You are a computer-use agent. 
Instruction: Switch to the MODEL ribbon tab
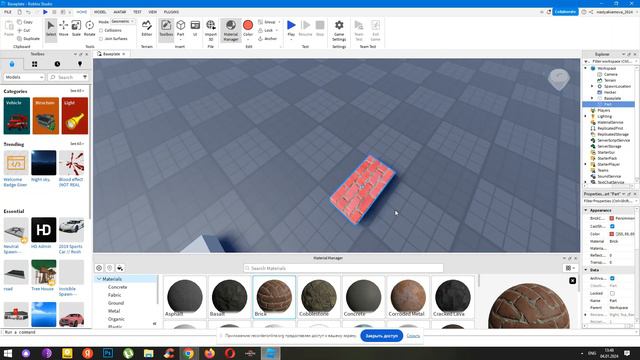(100, 12)
